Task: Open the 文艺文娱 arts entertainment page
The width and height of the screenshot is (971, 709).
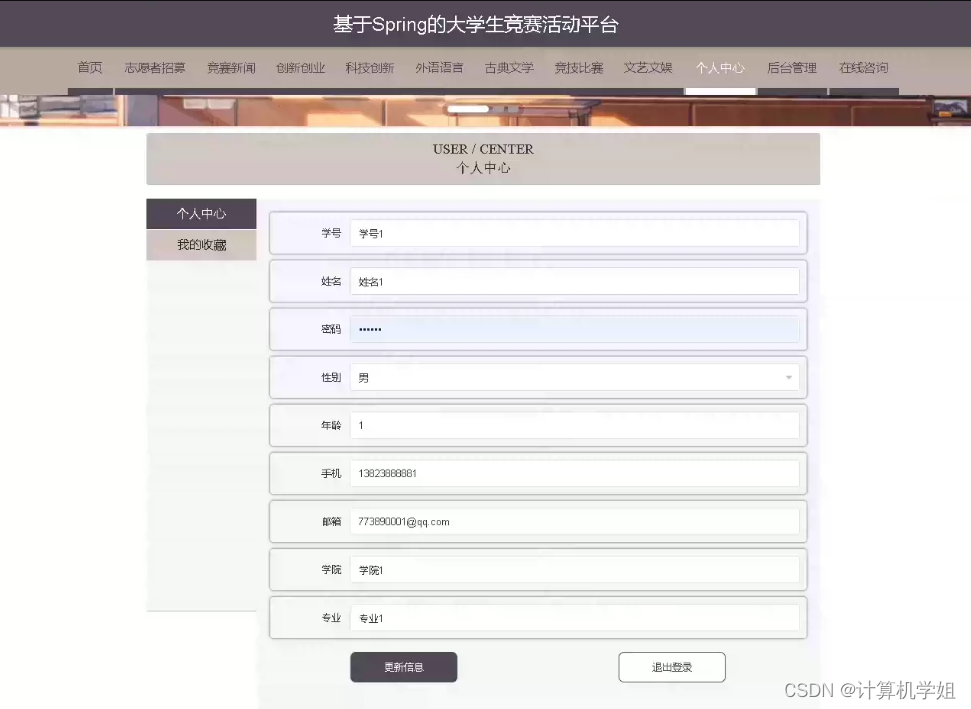Action: [648, 68]
